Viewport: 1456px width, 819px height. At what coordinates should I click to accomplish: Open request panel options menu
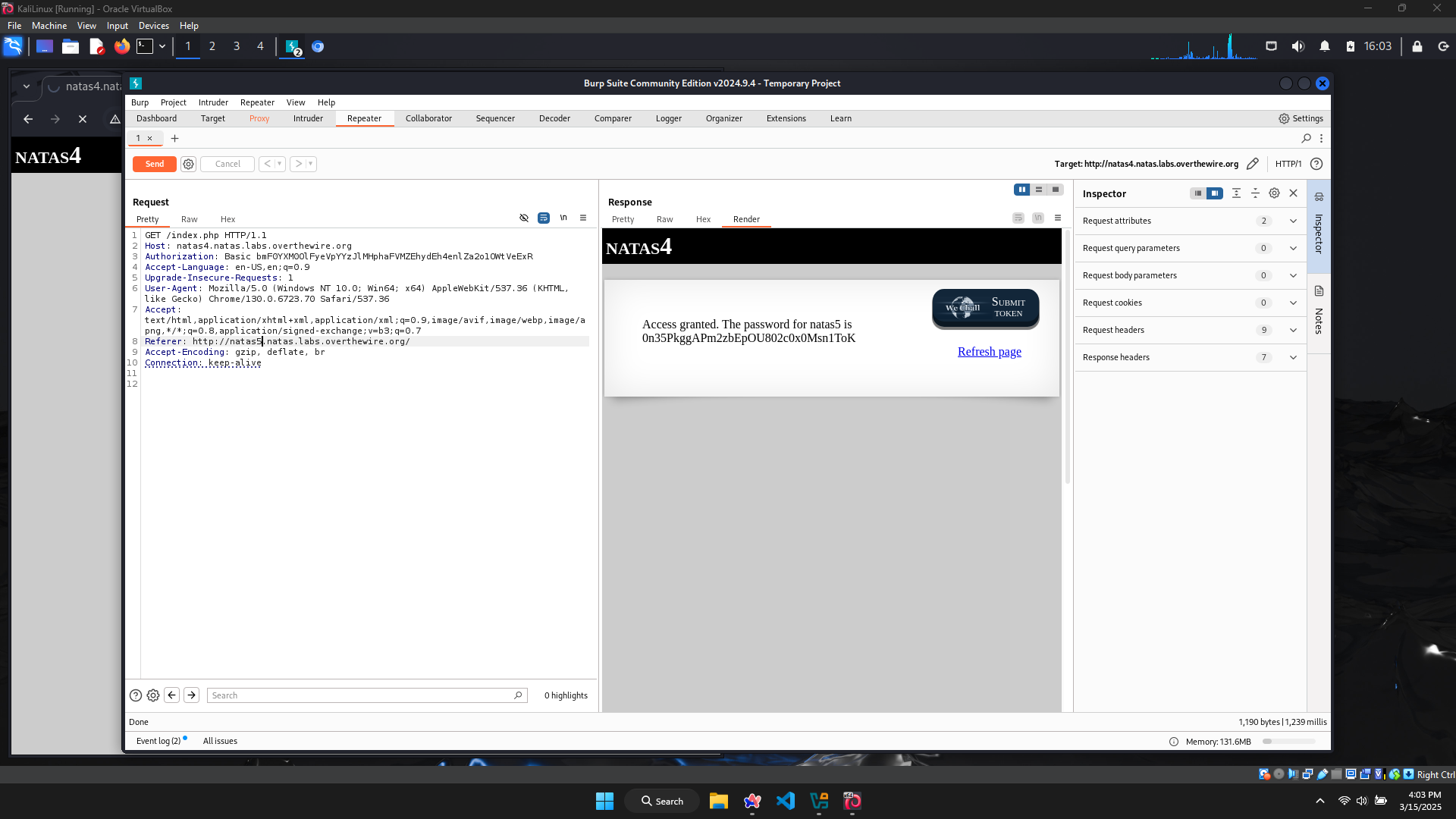583,218
